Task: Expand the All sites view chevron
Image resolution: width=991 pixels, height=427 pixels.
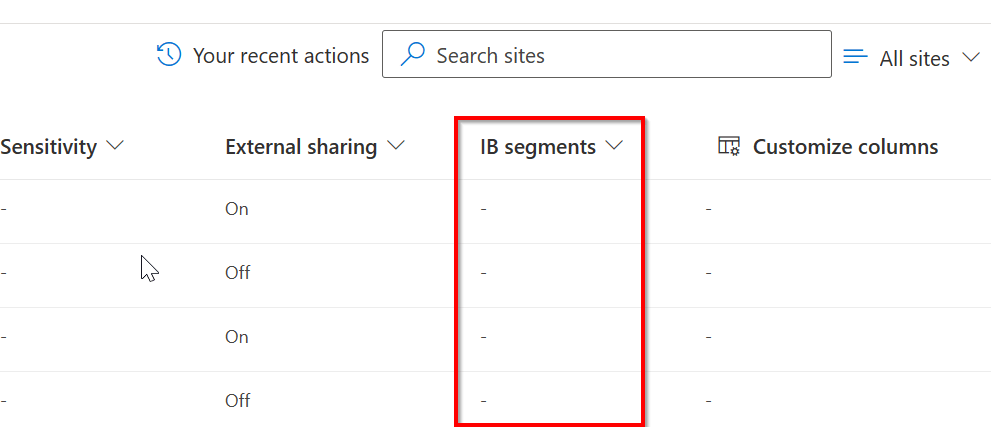Action: (970, 57)
